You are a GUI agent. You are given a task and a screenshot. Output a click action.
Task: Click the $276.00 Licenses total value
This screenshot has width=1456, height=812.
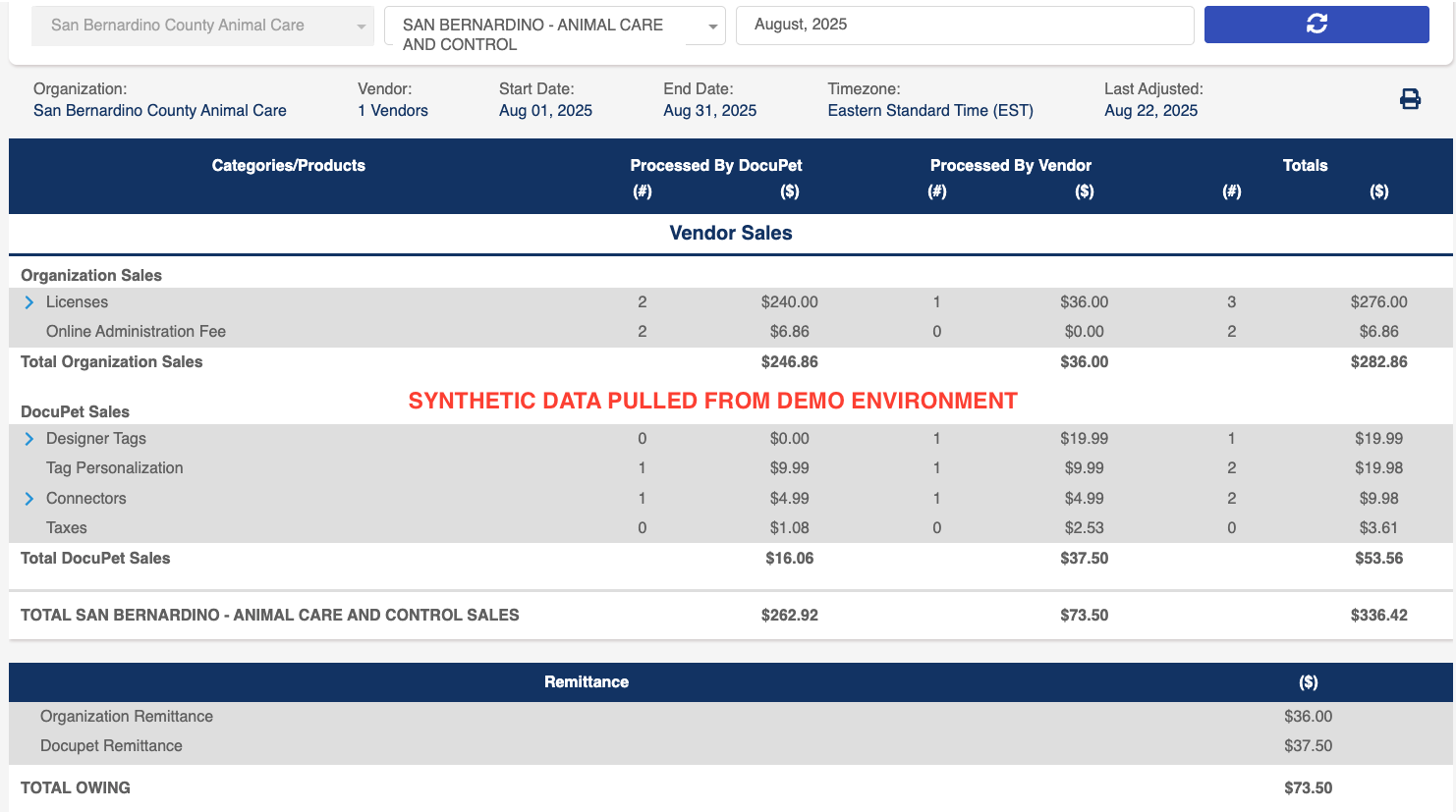1379,302
